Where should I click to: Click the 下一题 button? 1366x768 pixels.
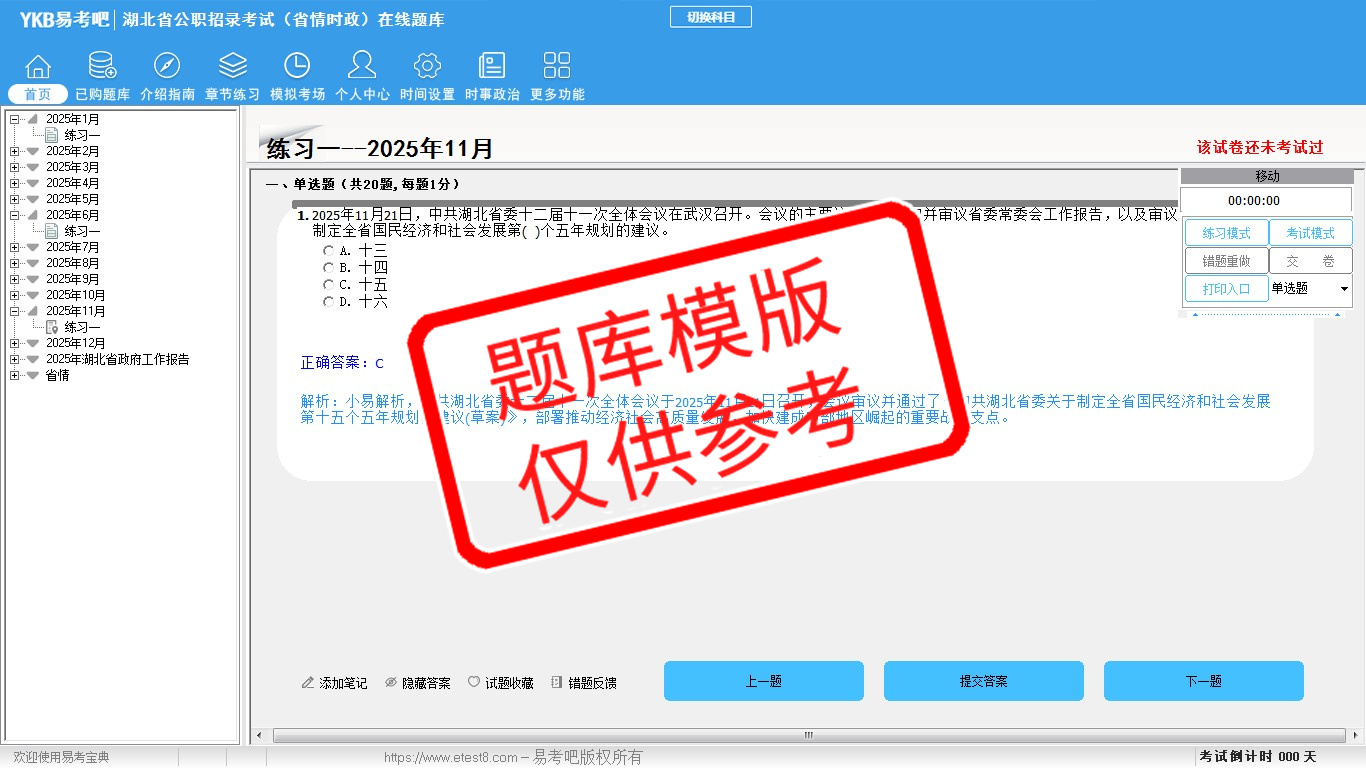[1203, 681]
